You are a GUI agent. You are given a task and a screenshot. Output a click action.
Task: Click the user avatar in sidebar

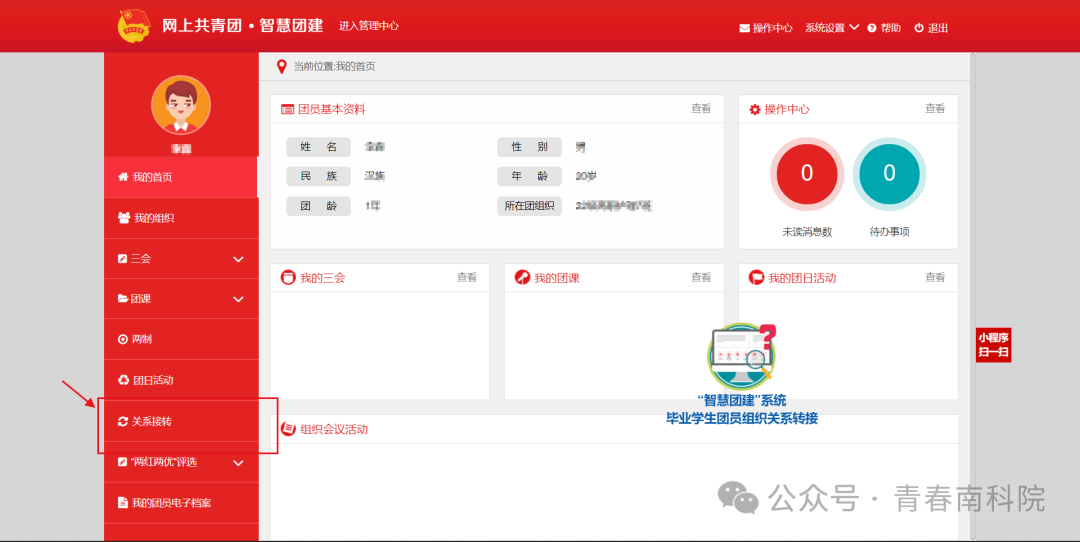click(181, 105)
